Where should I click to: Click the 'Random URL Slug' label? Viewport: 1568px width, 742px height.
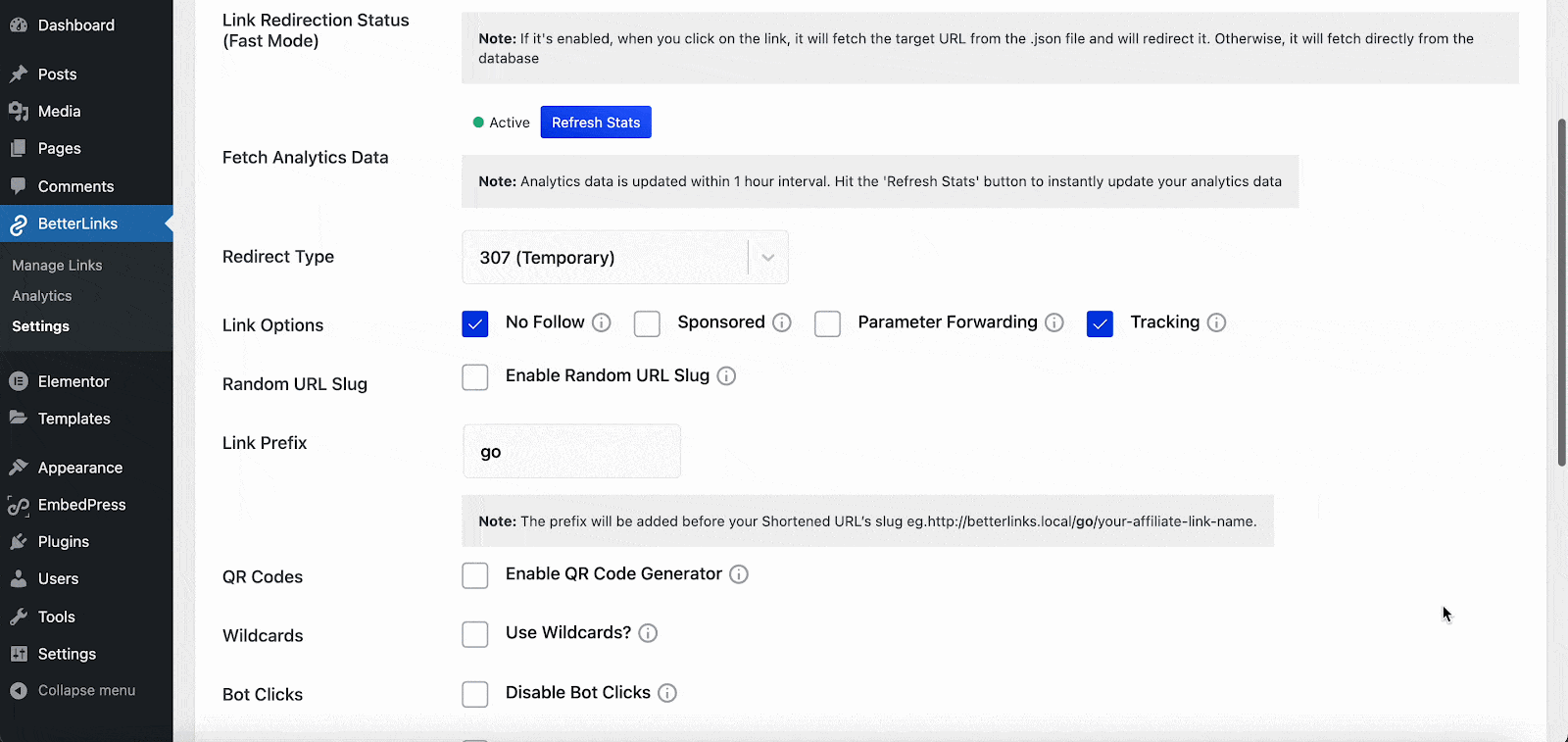(x=295, y=384)
